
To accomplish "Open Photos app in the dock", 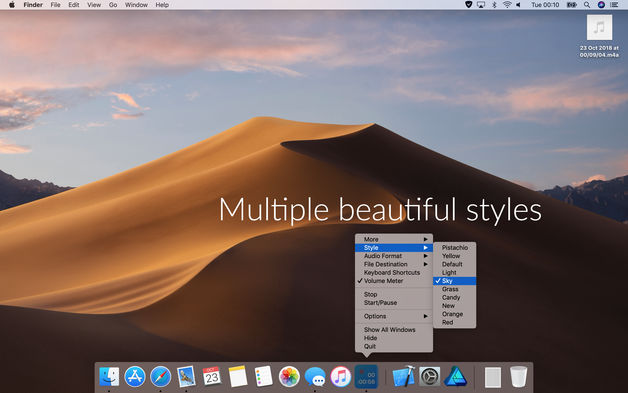I will 289,377.
